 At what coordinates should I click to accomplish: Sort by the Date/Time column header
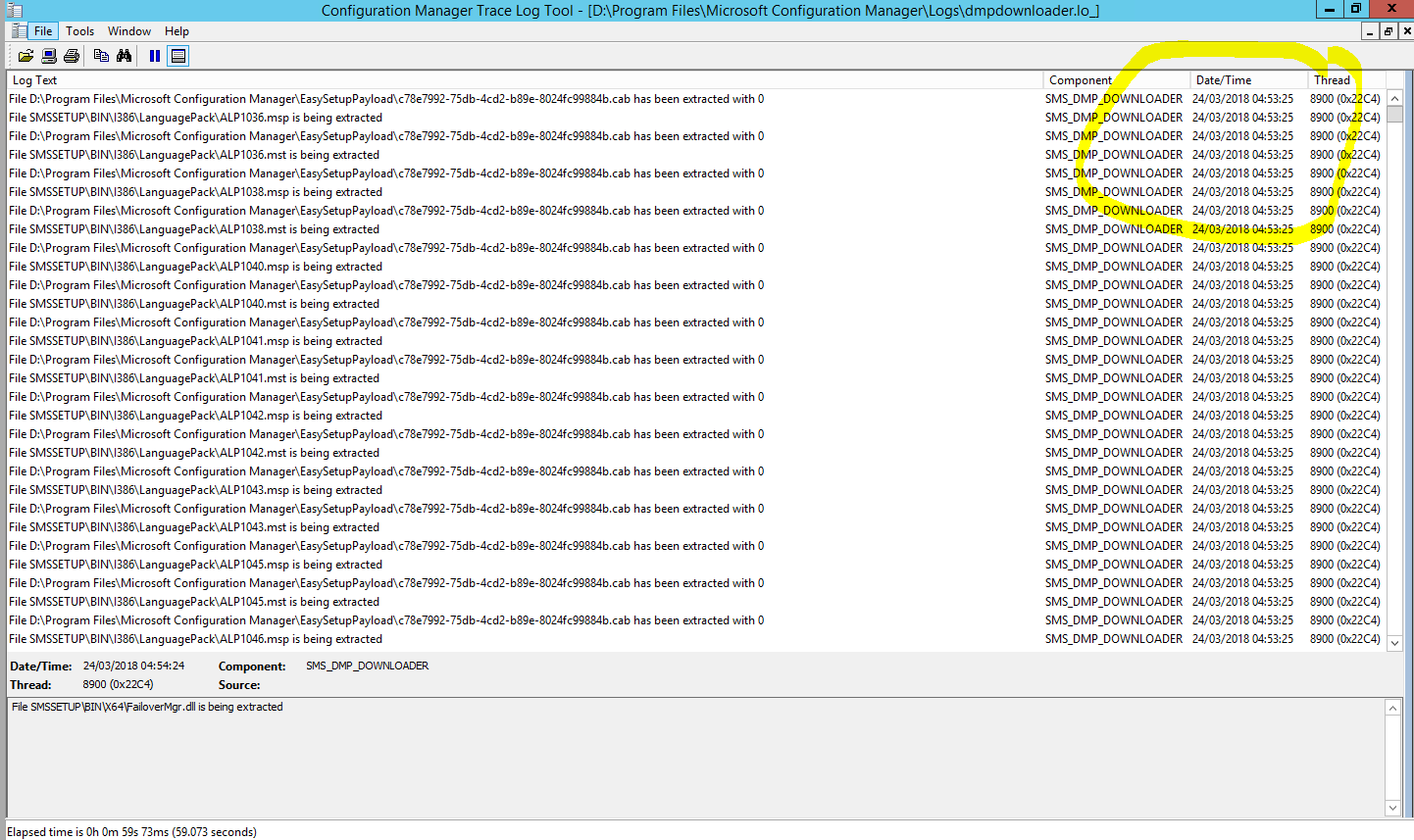click(x=1249, y=80)
